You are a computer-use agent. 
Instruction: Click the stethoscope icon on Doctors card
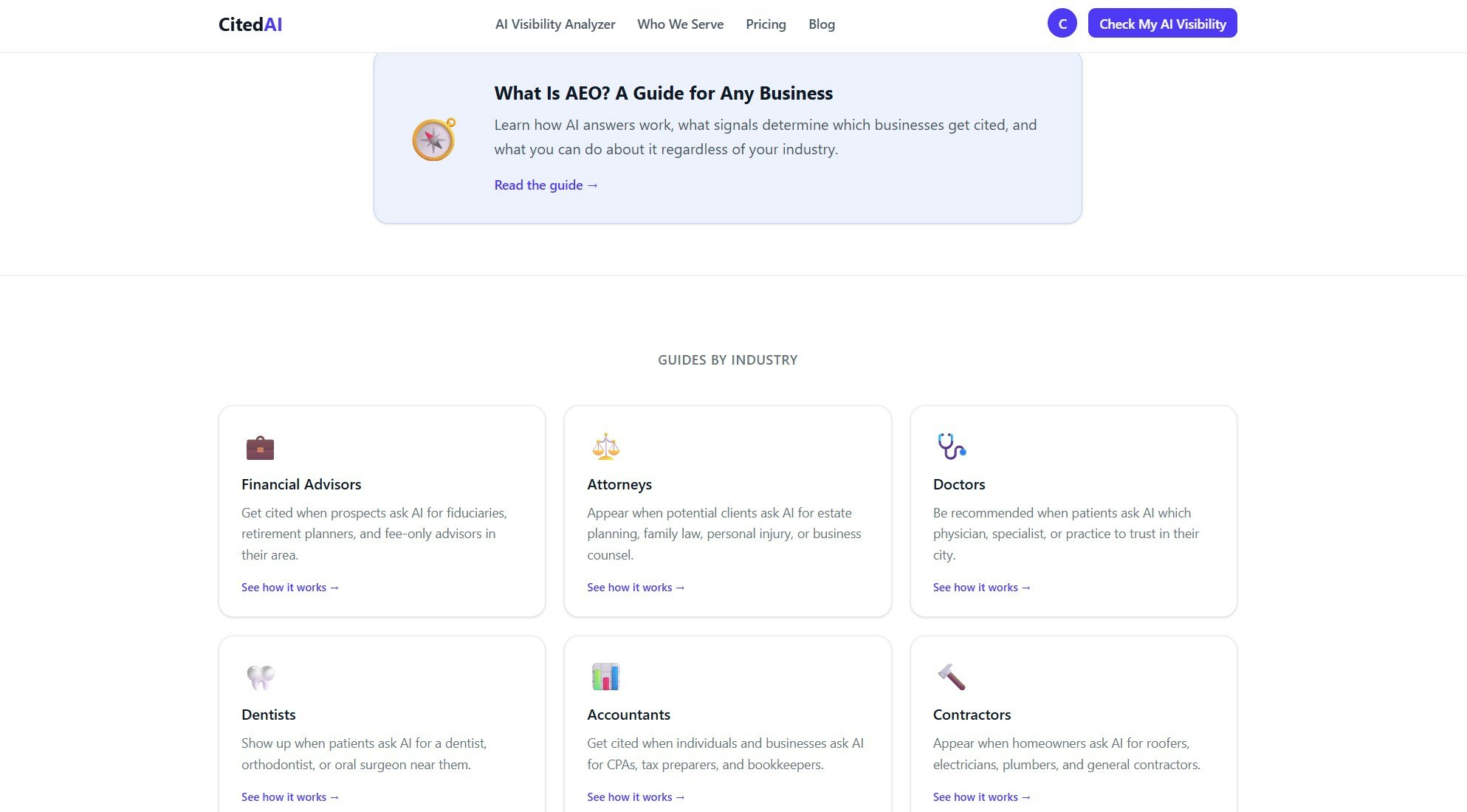(x=951, y=447)
